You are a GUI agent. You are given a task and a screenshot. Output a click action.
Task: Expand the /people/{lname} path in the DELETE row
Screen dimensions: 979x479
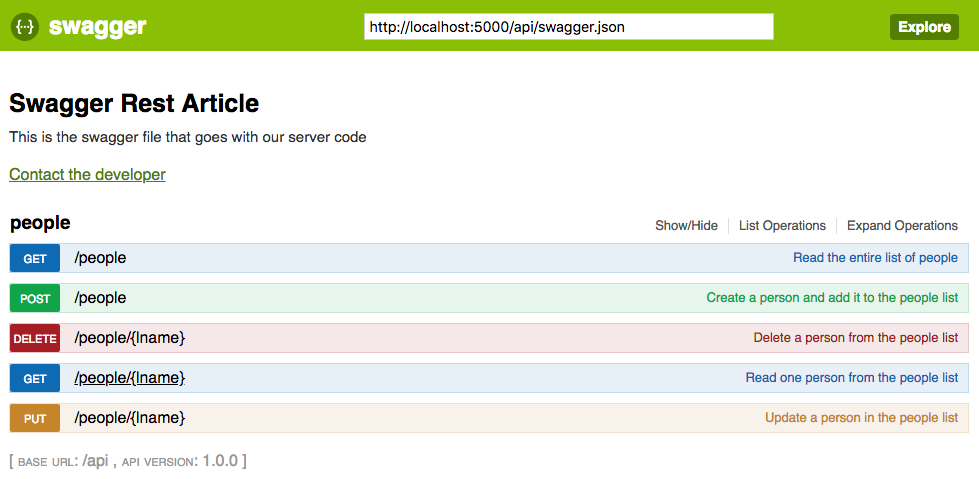coord(130,338)
